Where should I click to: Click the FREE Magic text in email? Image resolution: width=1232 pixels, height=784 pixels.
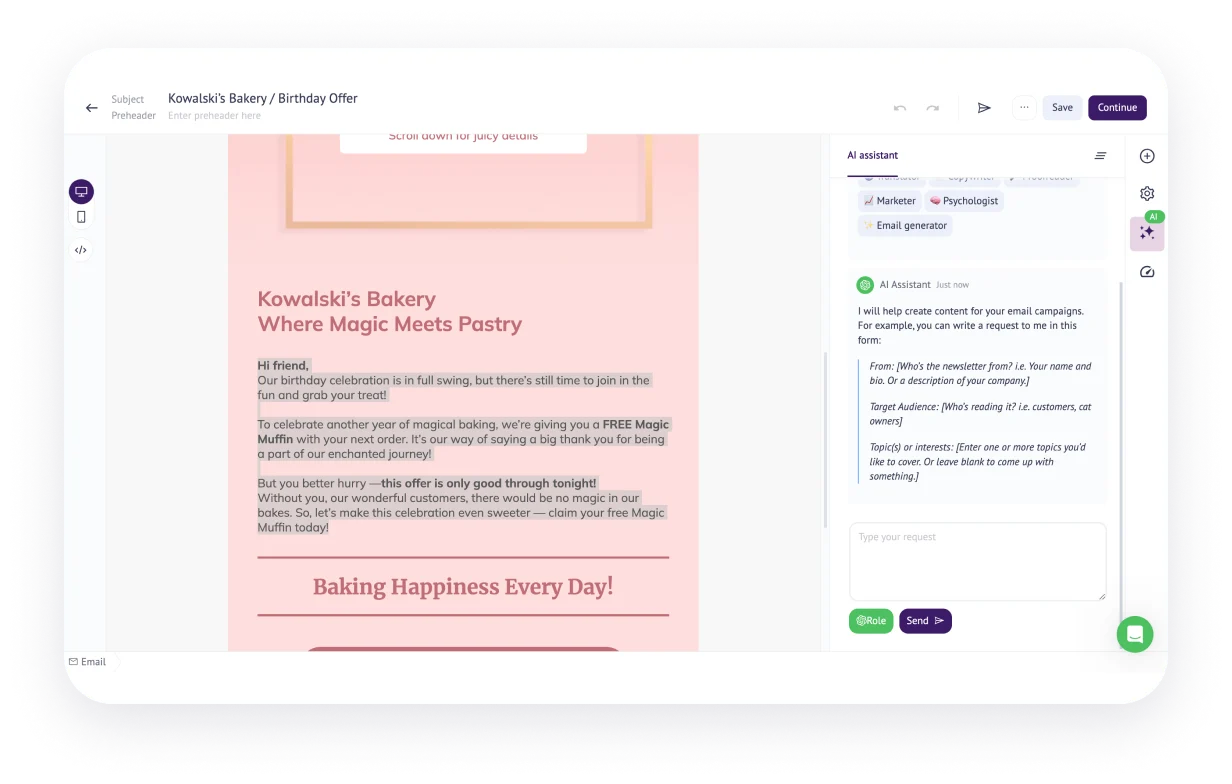(636, 425)
